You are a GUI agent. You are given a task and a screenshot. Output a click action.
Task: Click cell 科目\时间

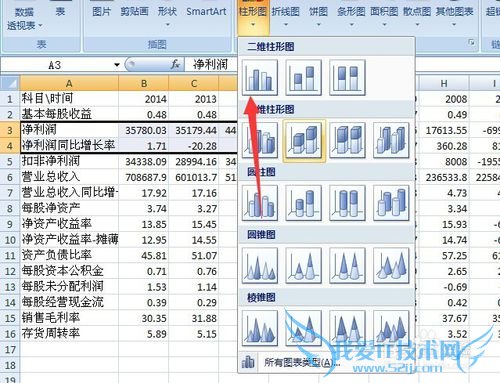[69, 99]
